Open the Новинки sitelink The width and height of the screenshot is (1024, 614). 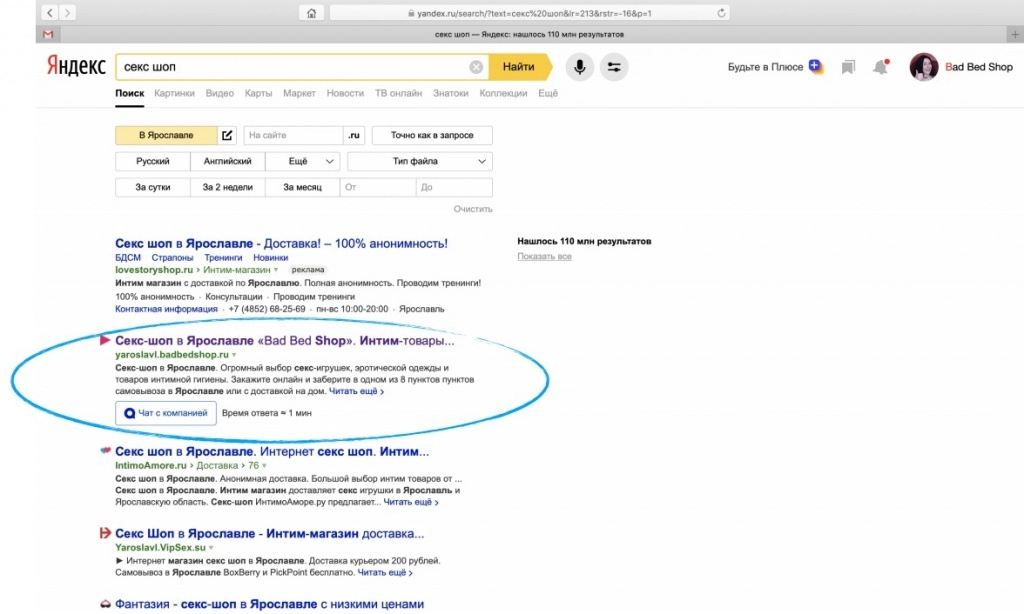point(270,257)
